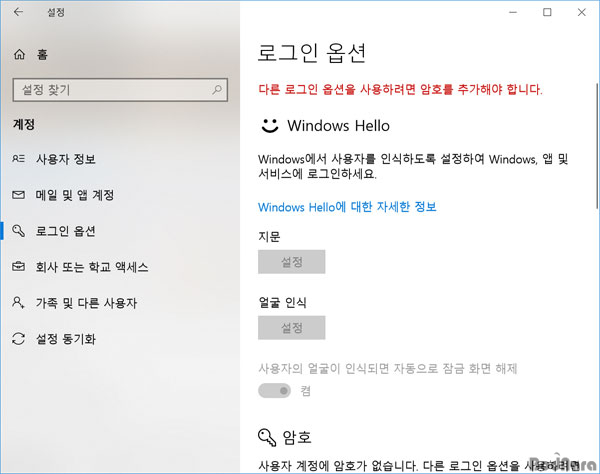Toggle the automatic face unlock switch
The width and height of the screenshot is (600, 474).
click(x=274, y=391)
